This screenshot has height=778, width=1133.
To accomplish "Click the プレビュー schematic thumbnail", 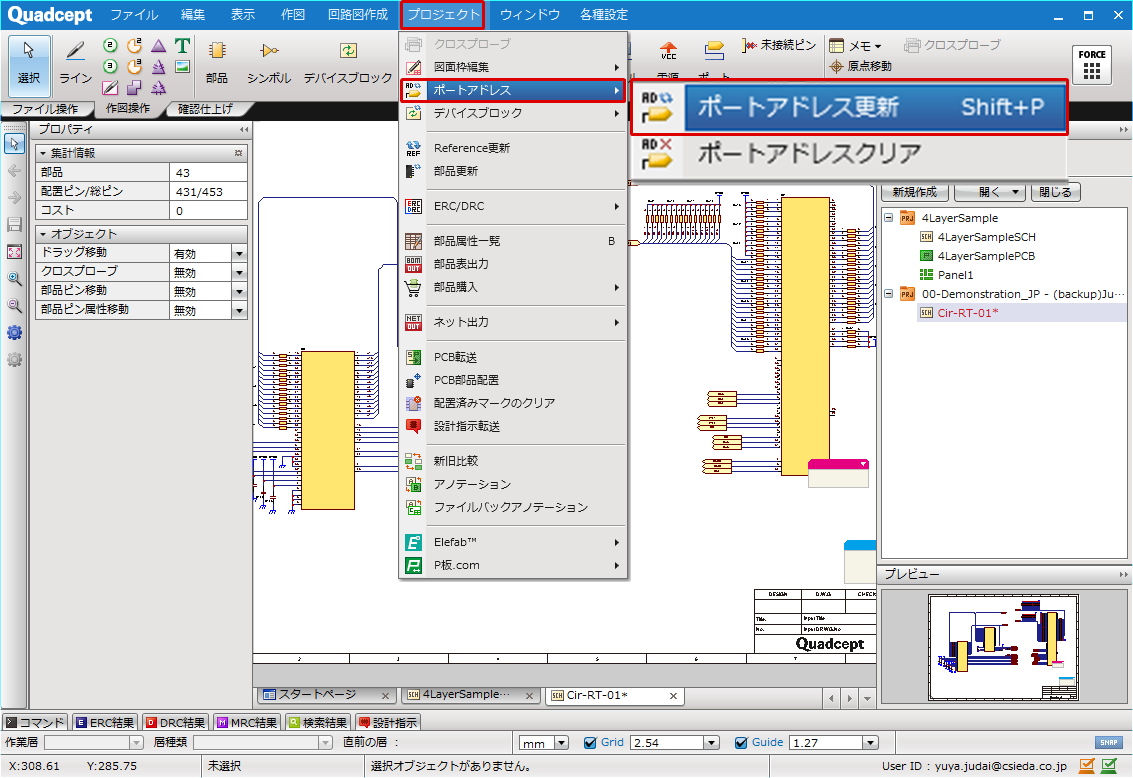I will pyautogui.click(x=1003, y=647).
